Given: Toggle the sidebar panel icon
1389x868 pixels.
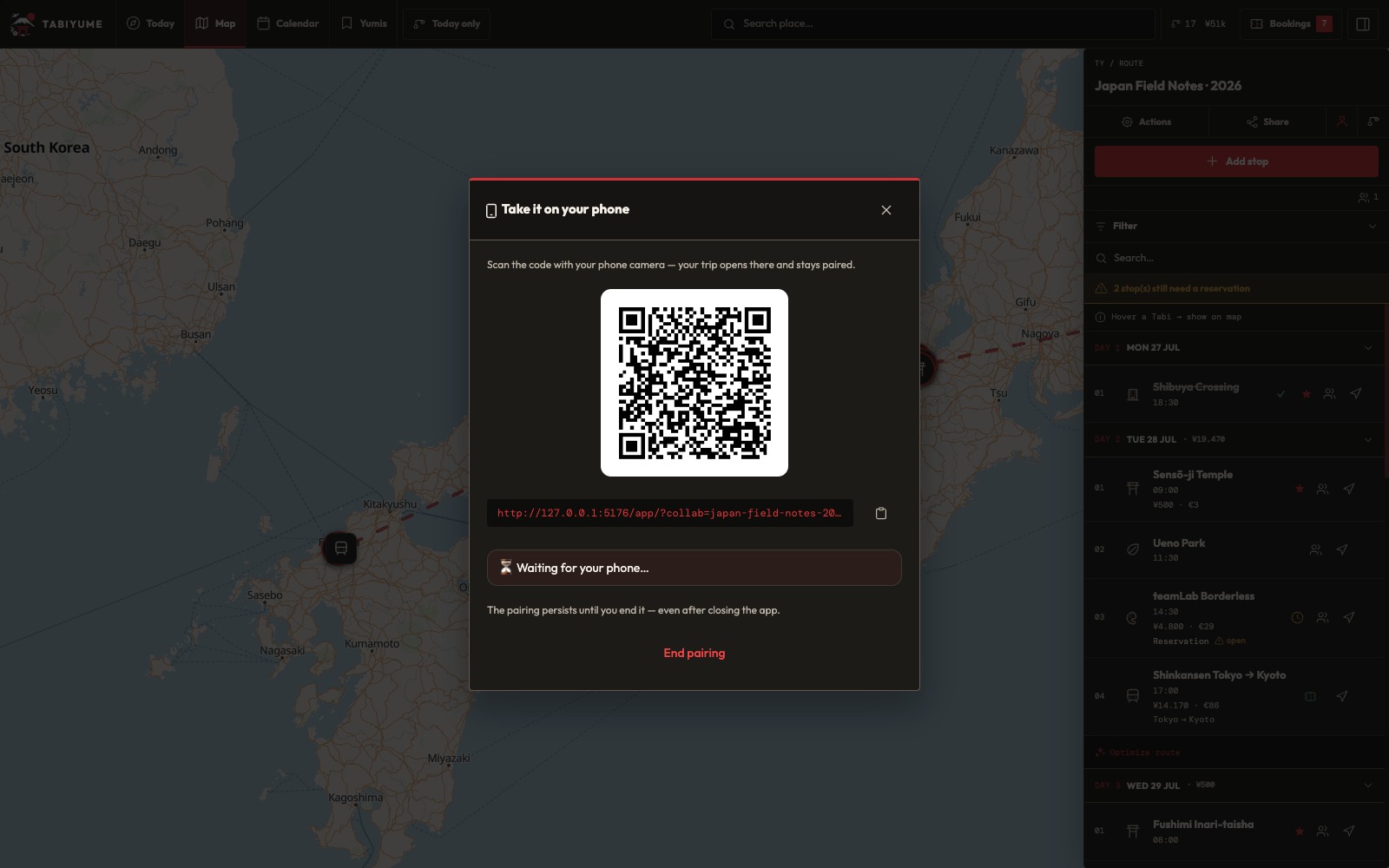Looking at the screenshot, I should pyautogui.click(x=1363, y=24).
